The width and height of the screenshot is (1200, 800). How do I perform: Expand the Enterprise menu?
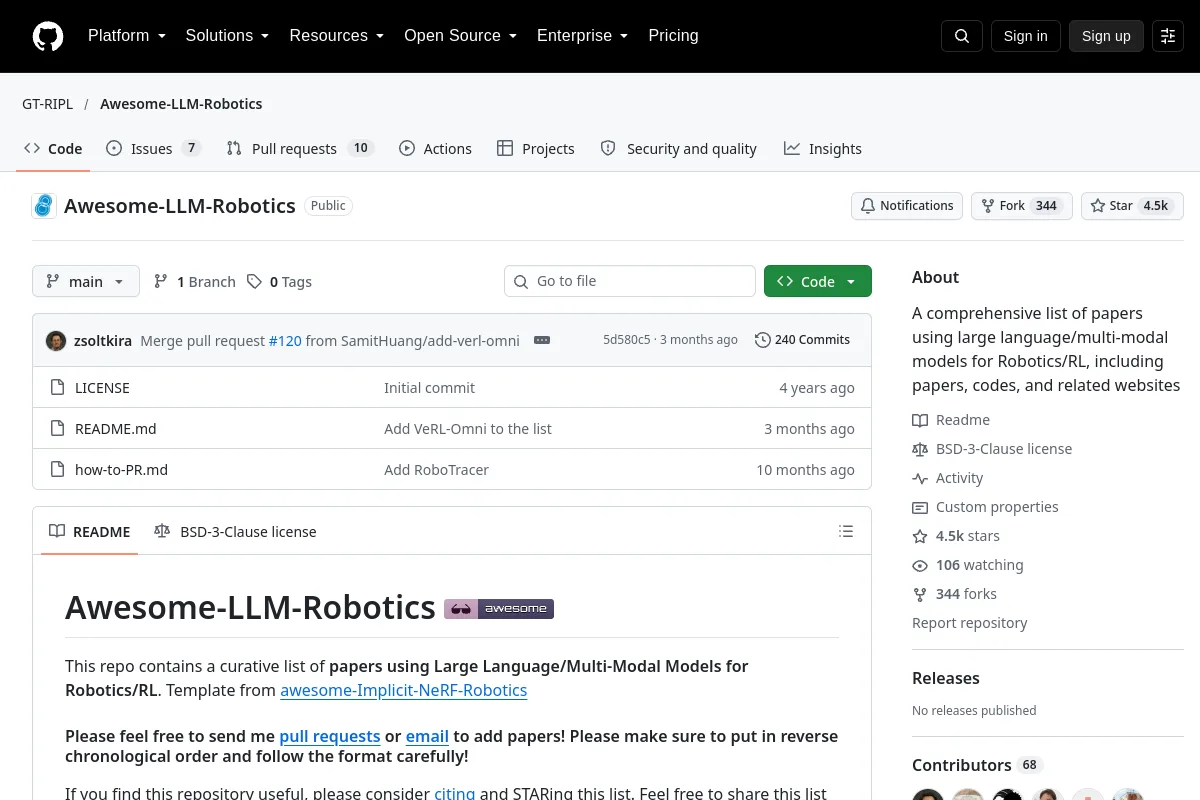[583, 36]
